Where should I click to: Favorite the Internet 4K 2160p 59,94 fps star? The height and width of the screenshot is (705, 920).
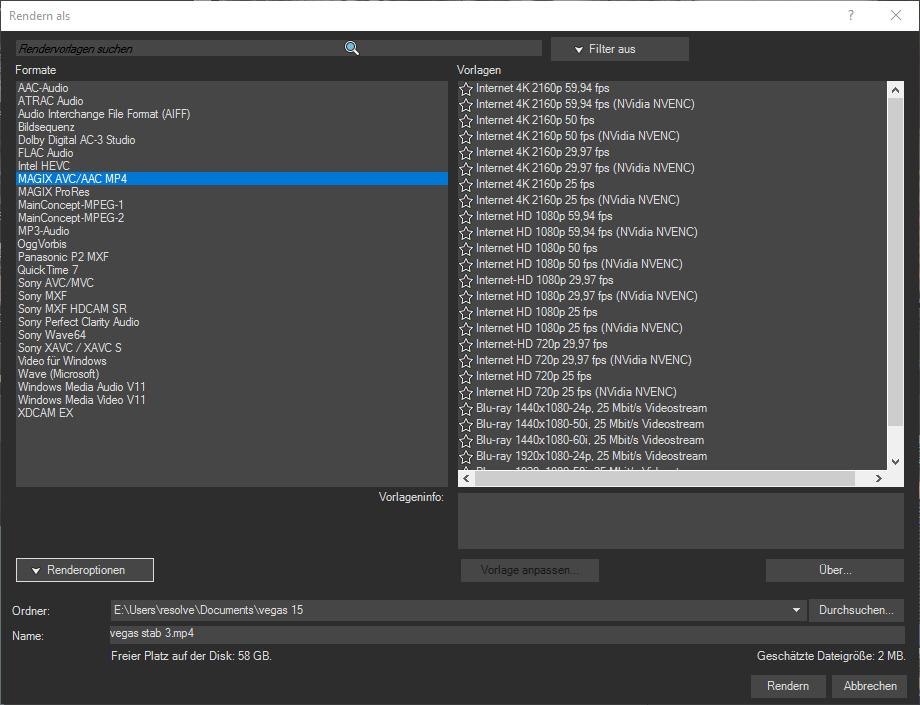pos(466,89)
